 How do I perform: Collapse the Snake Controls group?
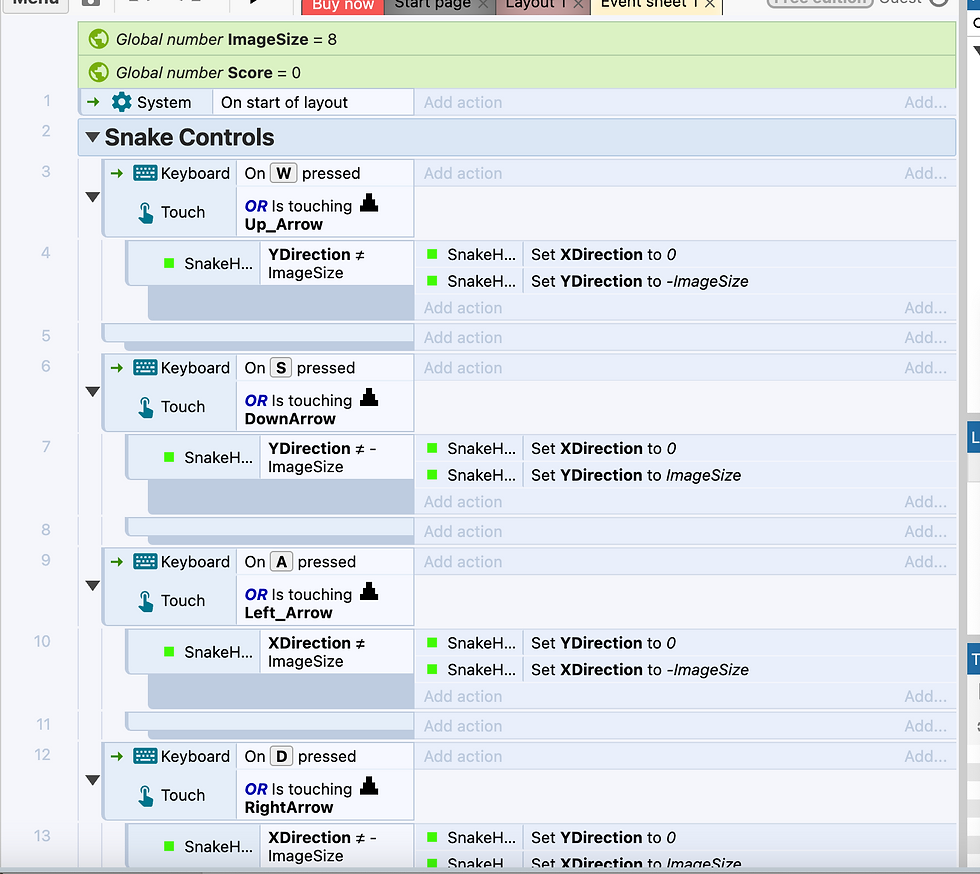pyautogui.click(x=92, y=137)
